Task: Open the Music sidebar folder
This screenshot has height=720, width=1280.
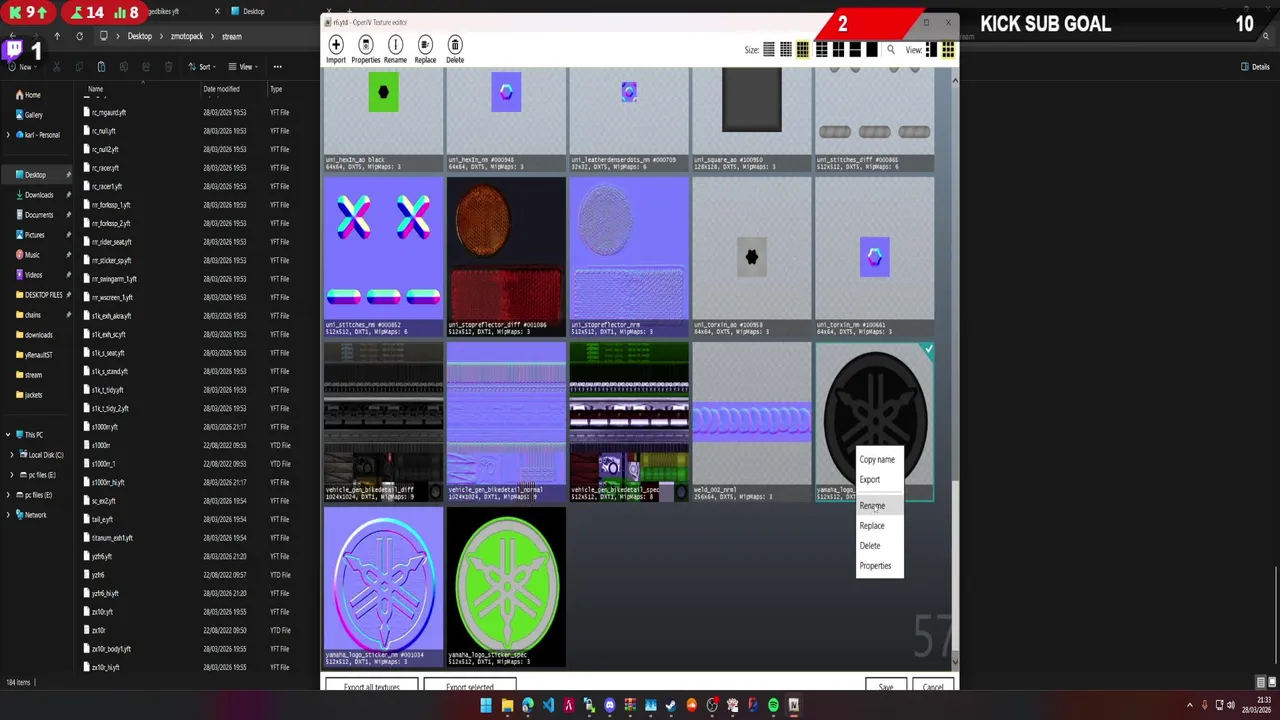Action: 27,255
